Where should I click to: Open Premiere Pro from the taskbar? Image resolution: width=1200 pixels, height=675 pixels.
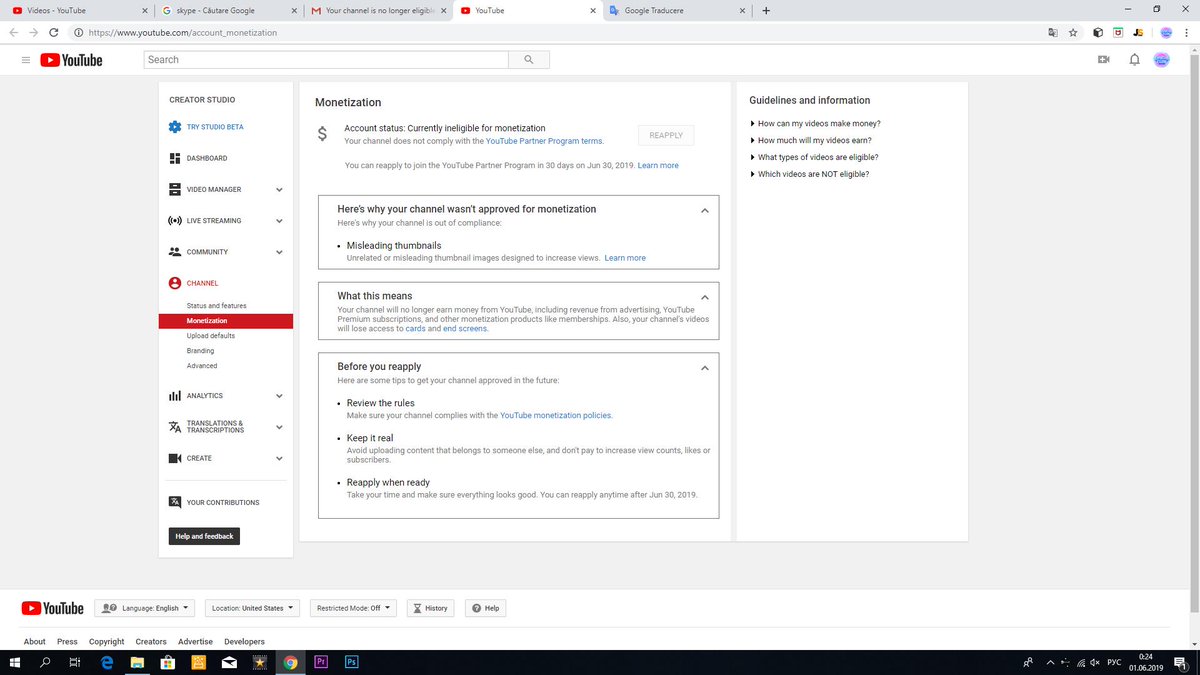(321, 662)
